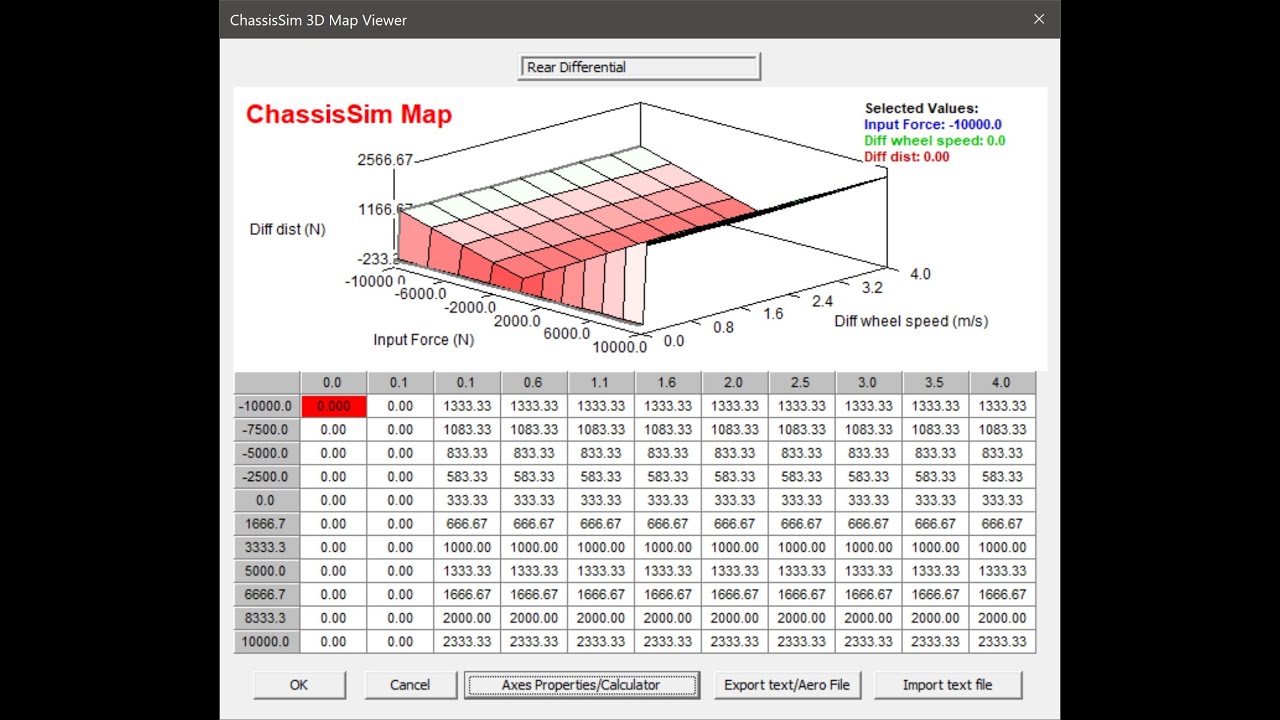The image size is (1280, 720).
Task: Select the -2500.0 row header
Action: pos(267,477)
